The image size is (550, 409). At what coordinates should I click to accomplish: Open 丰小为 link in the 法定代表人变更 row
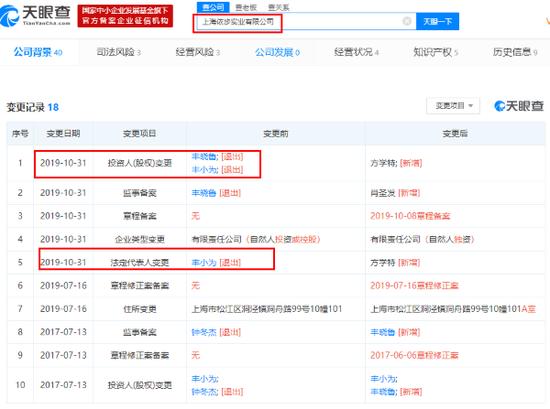(204, 262)
